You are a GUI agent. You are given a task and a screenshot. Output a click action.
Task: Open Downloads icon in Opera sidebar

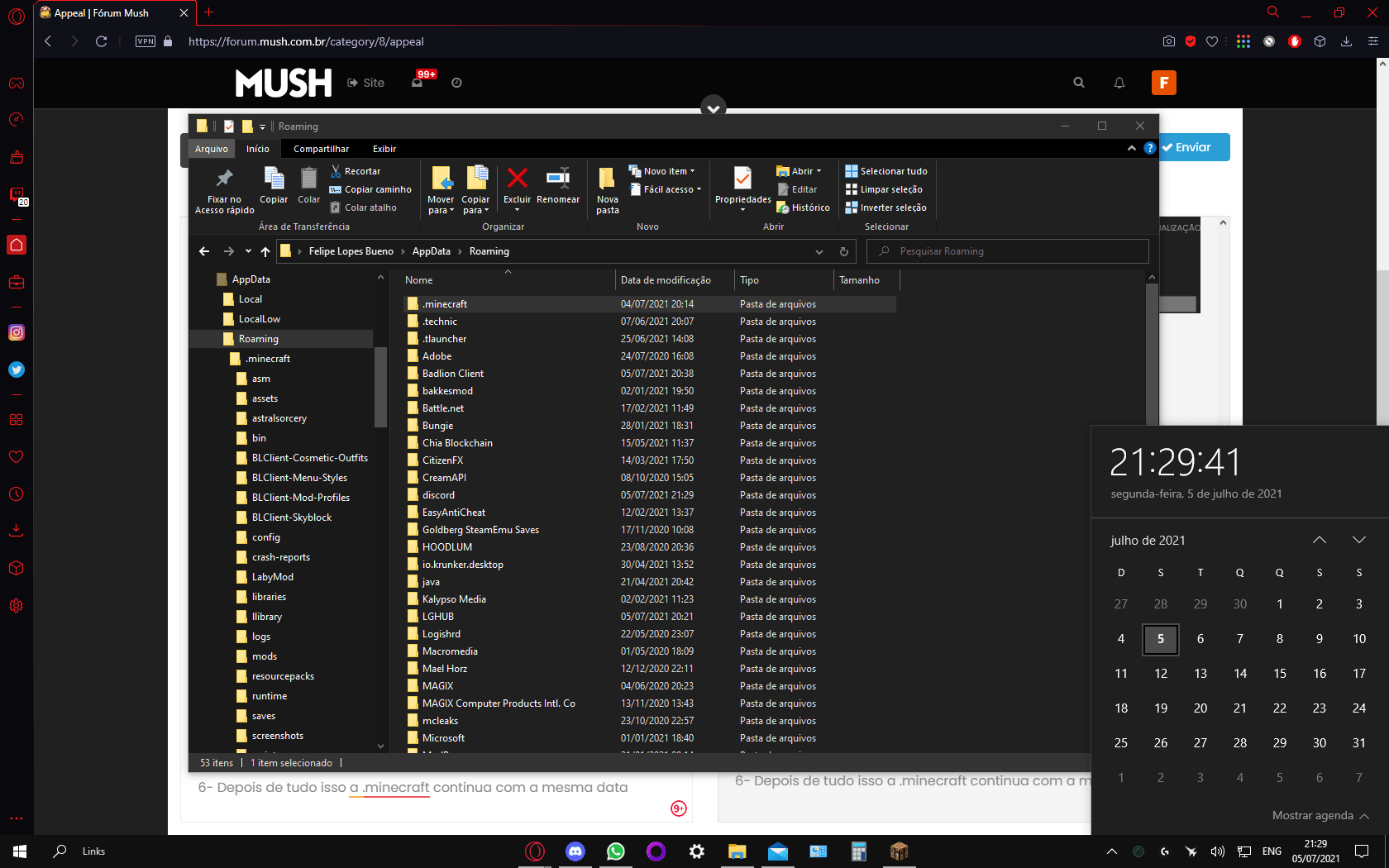(x=17, y=531)
